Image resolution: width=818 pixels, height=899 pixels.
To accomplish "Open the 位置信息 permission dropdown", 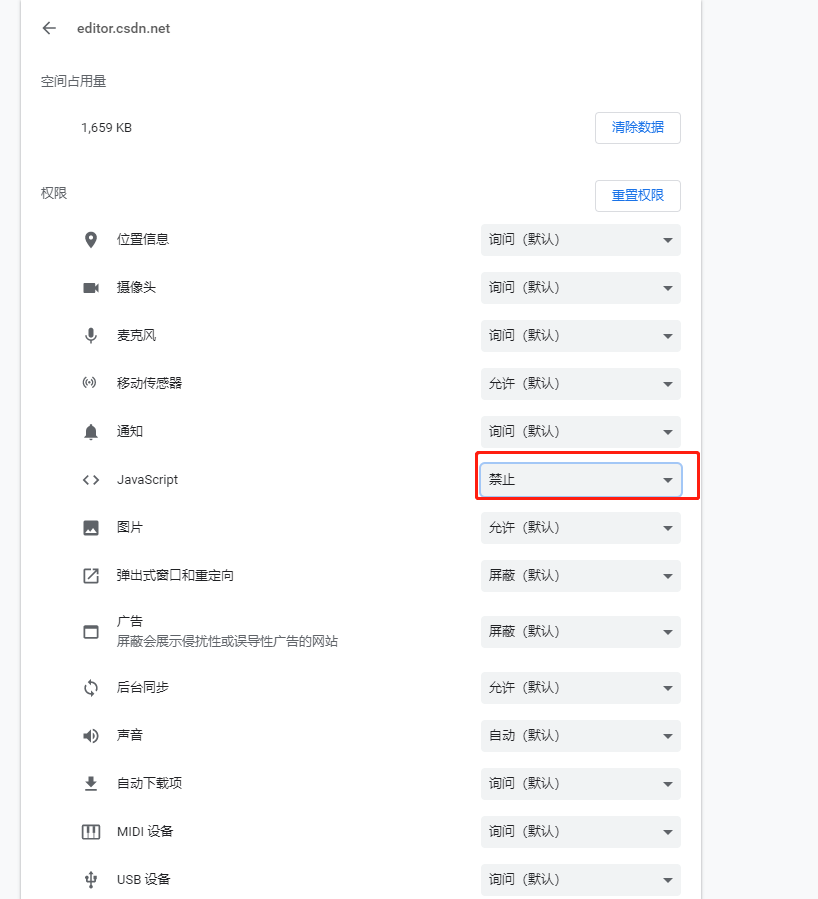I will click(x=580, y=240).
